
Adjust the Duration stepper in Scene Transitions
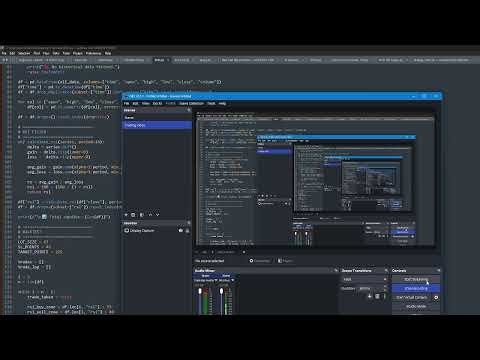[385, 288]
